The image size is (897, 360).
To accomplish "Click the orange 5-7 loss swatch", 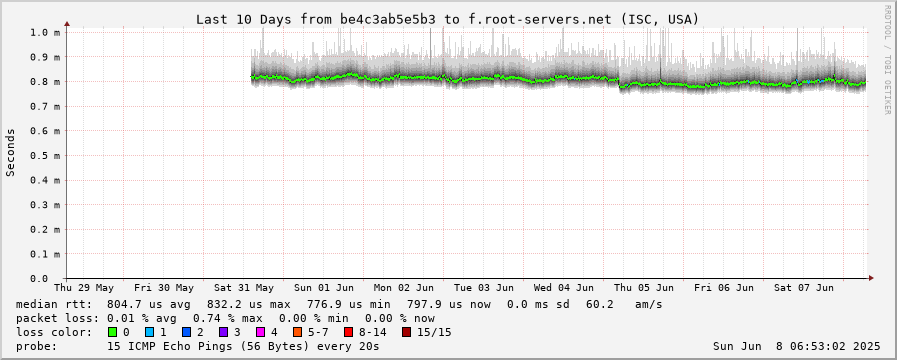I will pyautogui.click(x=296, y=332).
